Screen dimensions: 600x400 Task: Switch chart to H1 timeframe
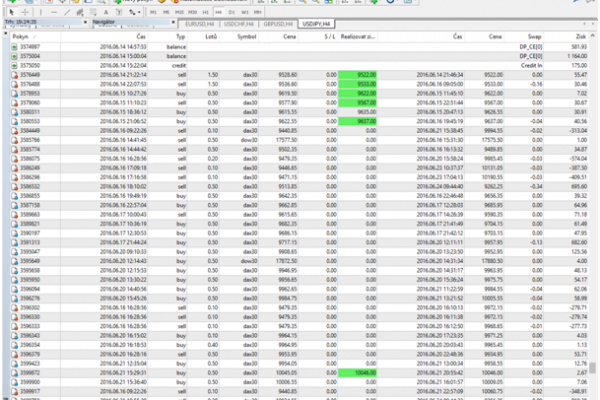(205, 12)
